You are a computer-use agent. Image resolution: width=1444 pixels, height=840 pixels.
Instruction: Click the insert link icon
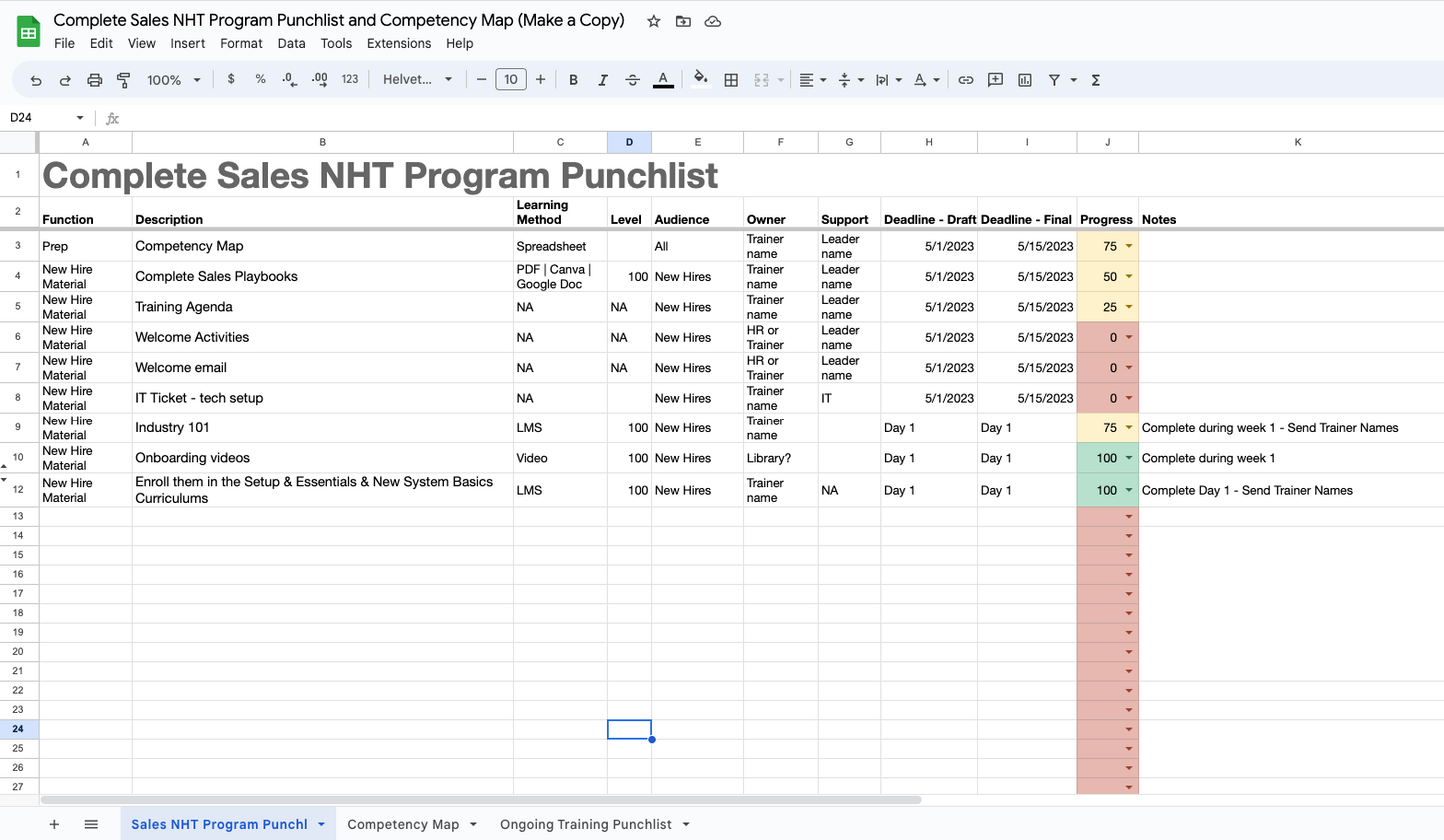(965, 80)
